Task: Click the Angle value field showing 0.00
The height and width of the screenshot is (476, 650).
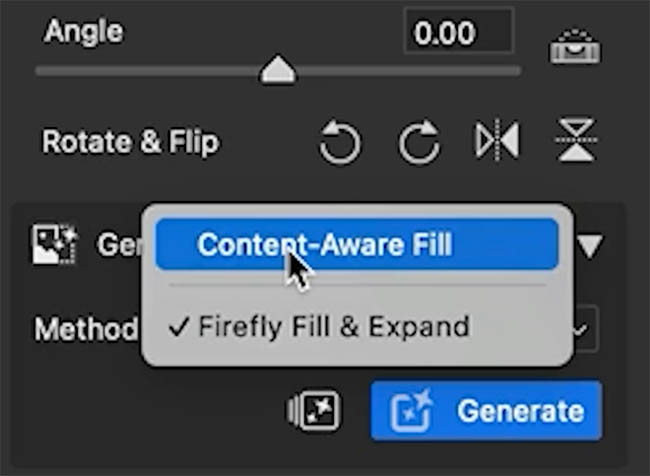Action: (459, 32)
